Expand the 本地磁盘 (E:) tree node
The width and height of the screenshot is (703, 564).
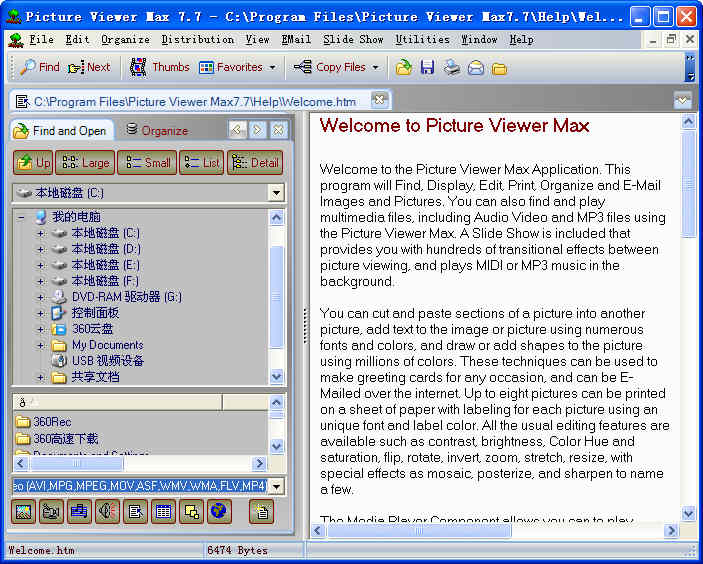(x=40, y=265)
